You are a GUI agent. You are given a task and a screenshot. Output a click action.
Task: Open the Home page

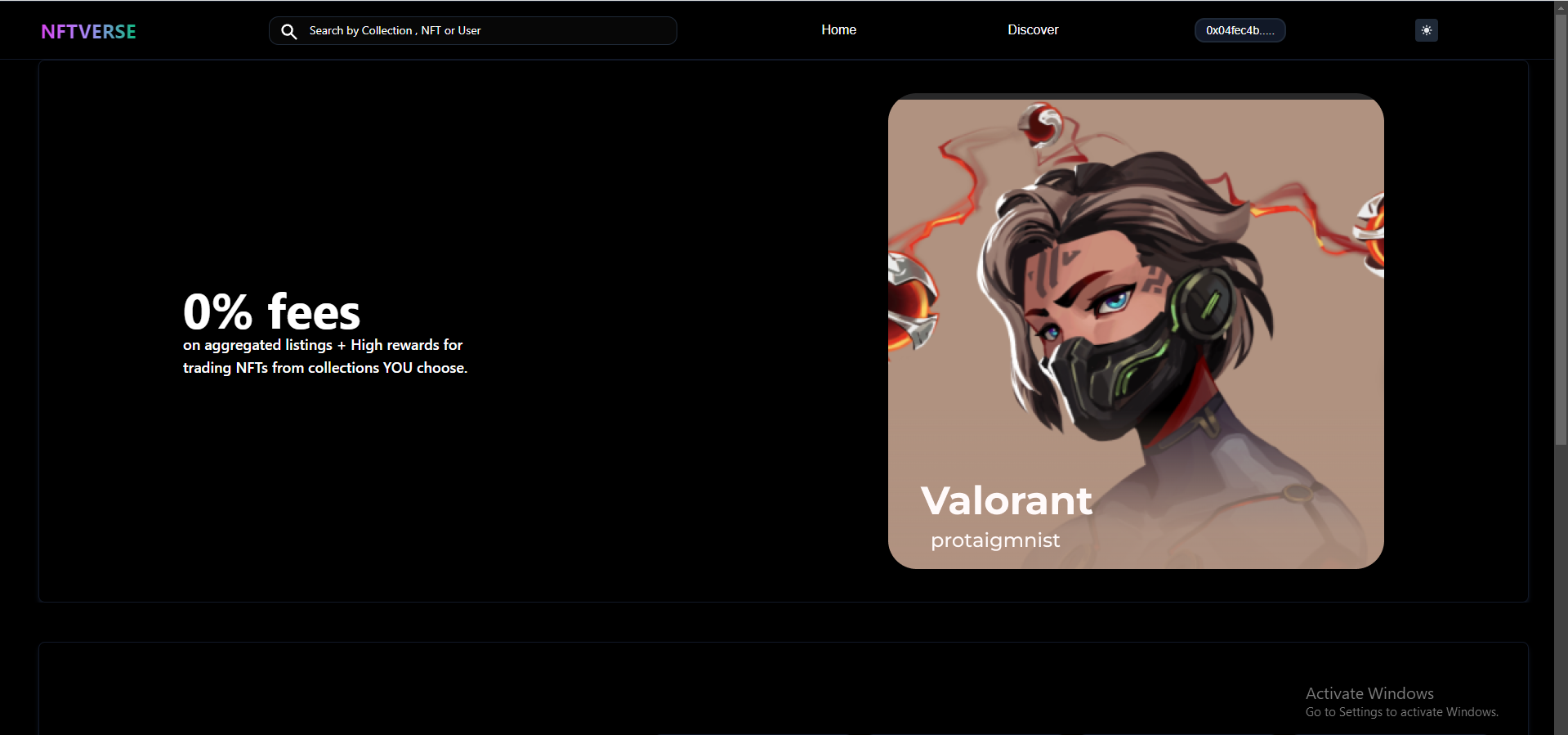point(838,29)
